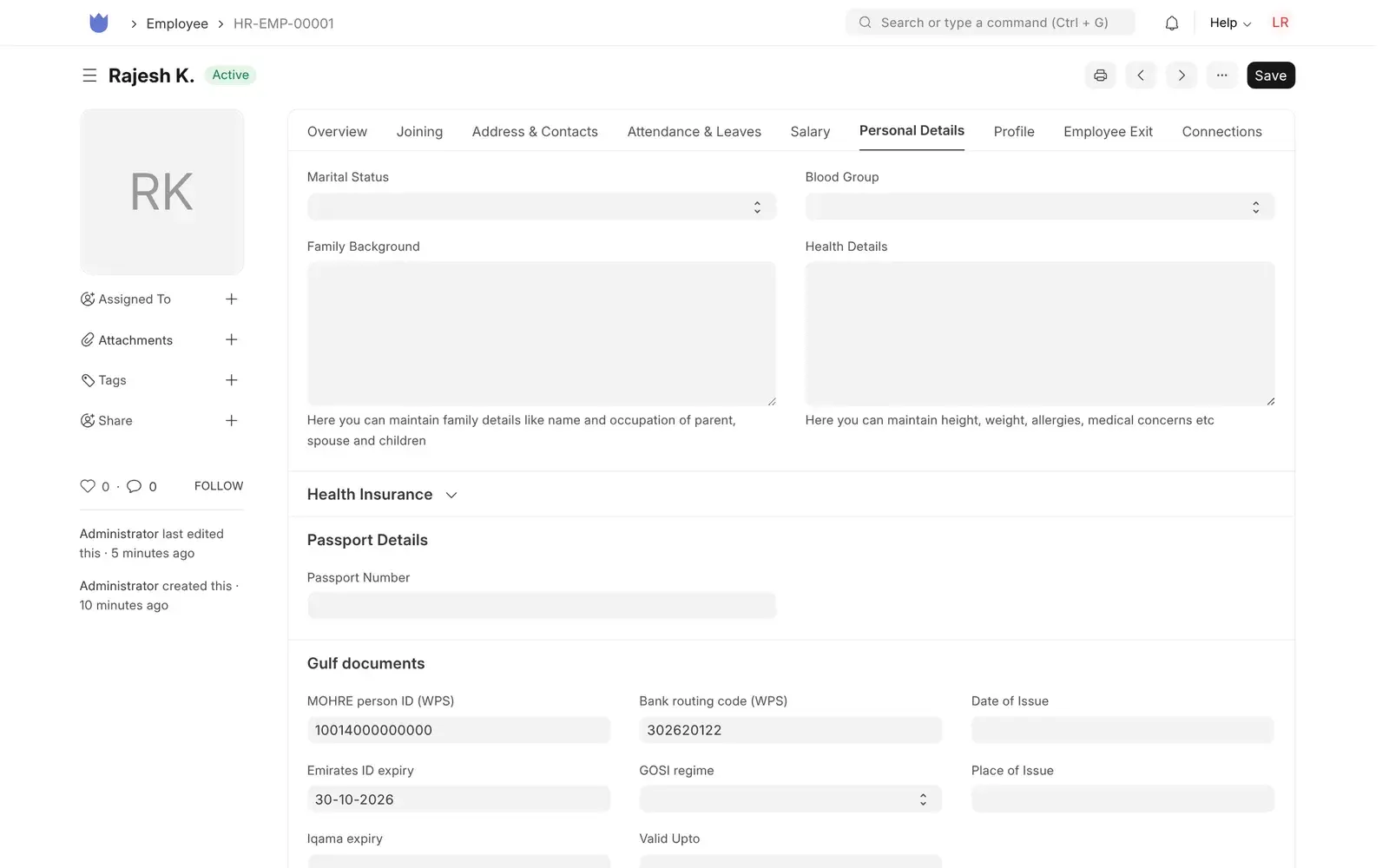
Task: Switch to the Joining tab
Action: pyautogui.click(x=419, y=132)
